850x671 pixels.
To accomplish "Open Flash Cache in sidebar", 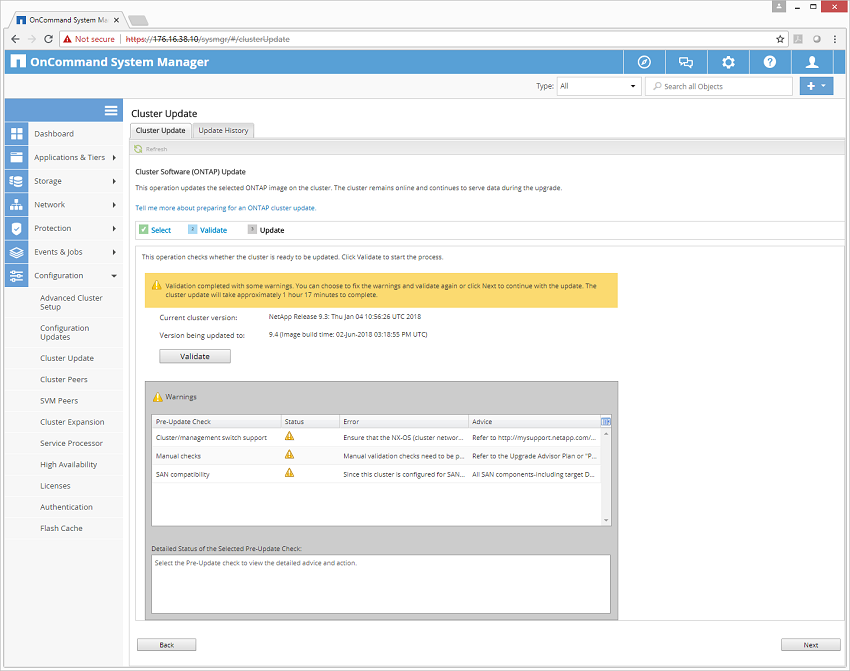I will point(61,528).
